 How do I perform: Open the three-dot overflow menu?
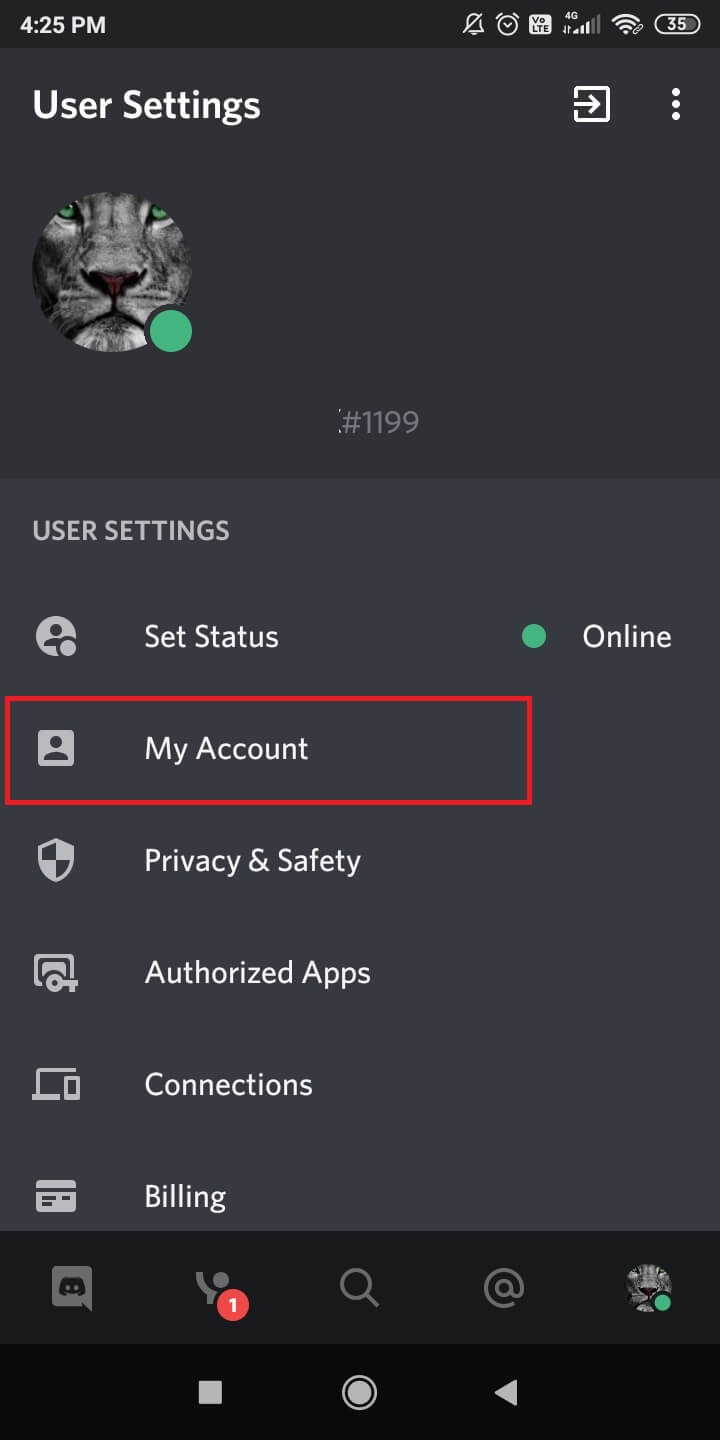pyautogui.click(x=677, y=104)
